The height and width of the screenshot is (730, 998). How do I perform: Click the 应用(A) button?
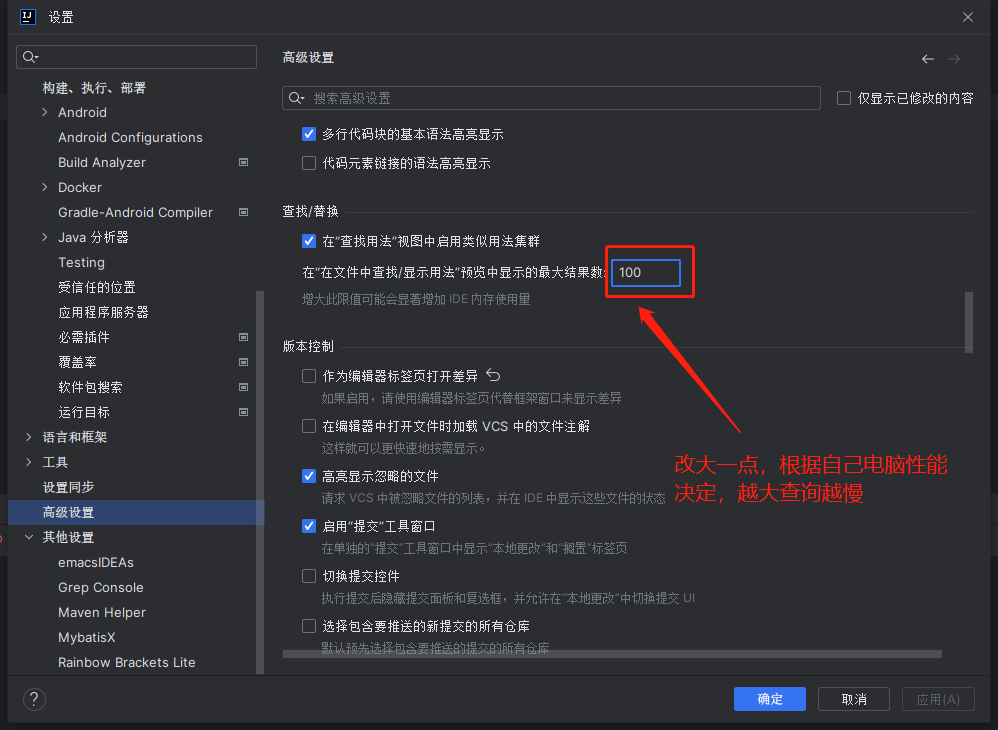pos(938,699)
